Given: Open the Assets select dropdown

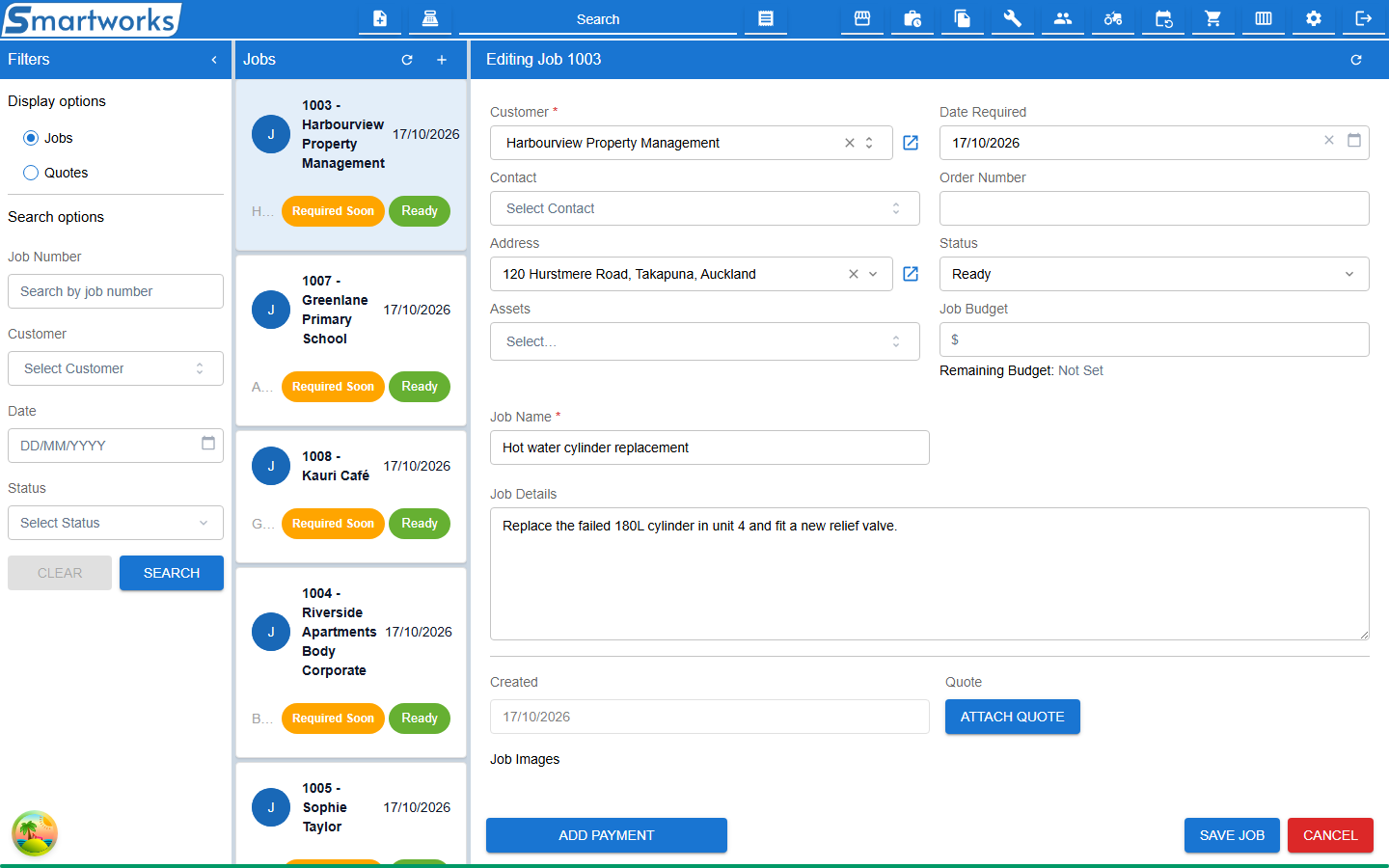Looking at the screenshot, I should pyautogui.click(x=705, y=341).
